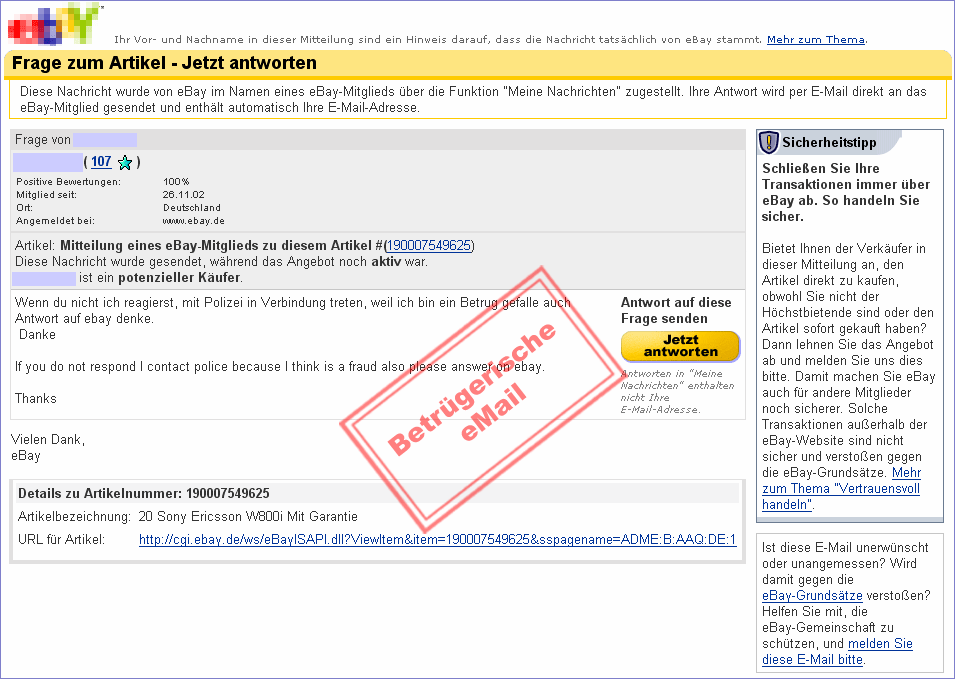Click the "URL für Artikel:" label
The width and height of the screenshot is (955, 679).
pos(62,540)
